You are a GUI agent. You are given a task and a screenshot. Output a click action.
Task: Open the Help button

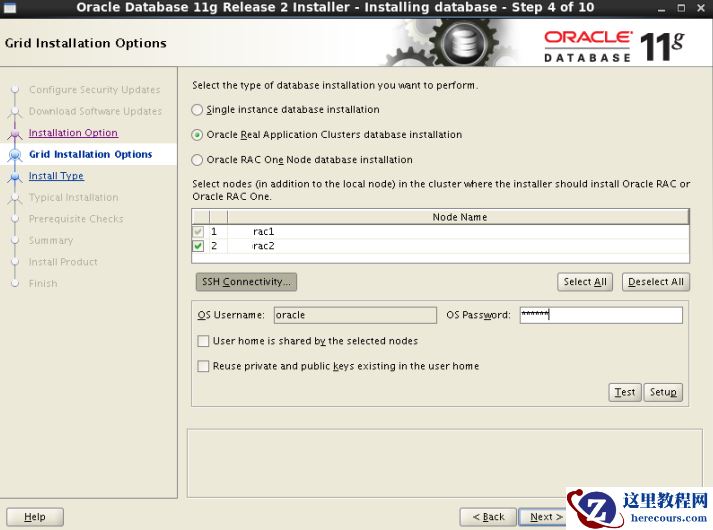tap(35, 517)
